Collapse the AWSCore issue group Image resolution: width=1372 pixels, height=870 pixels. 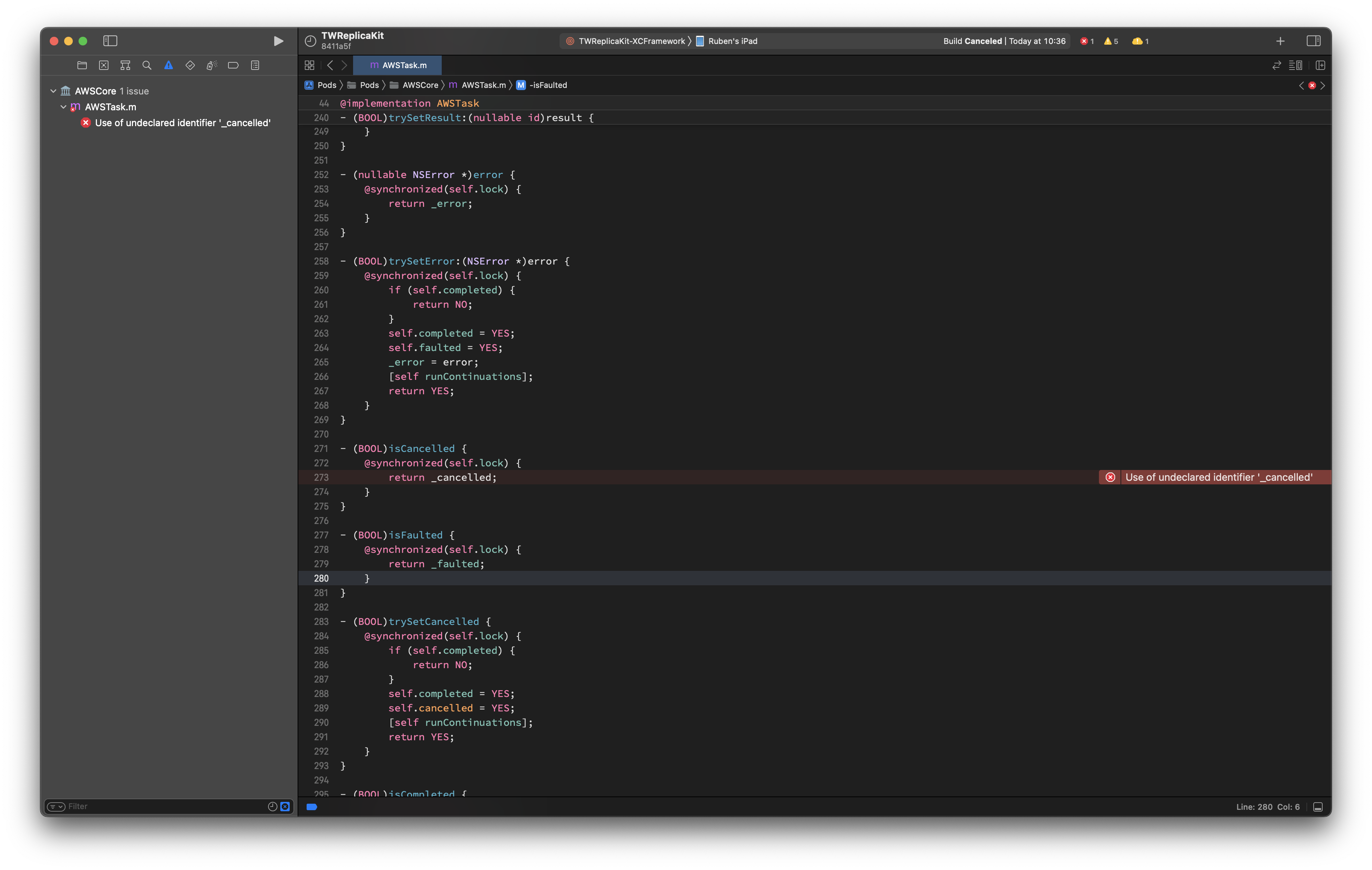(x=54, y=91)
